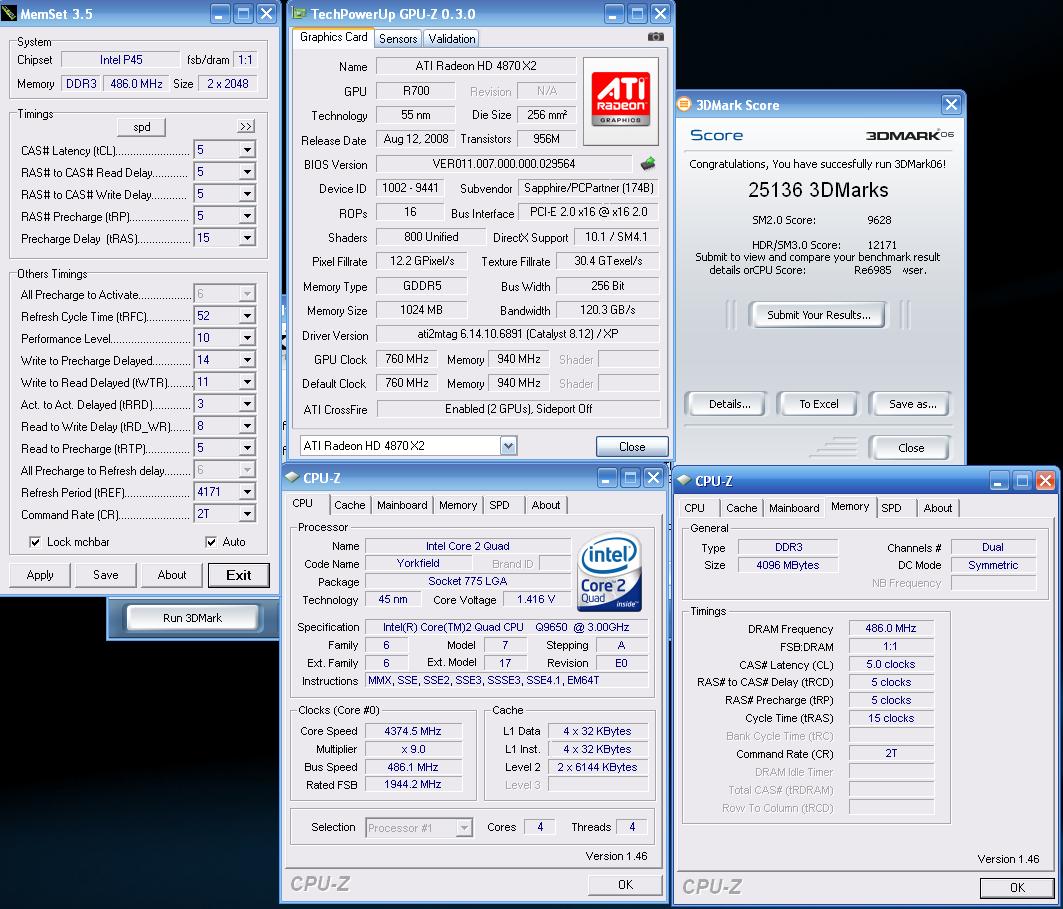Click the Run 3DMark button
Screen dimensions: 1063x909
[x=193, y=618]
